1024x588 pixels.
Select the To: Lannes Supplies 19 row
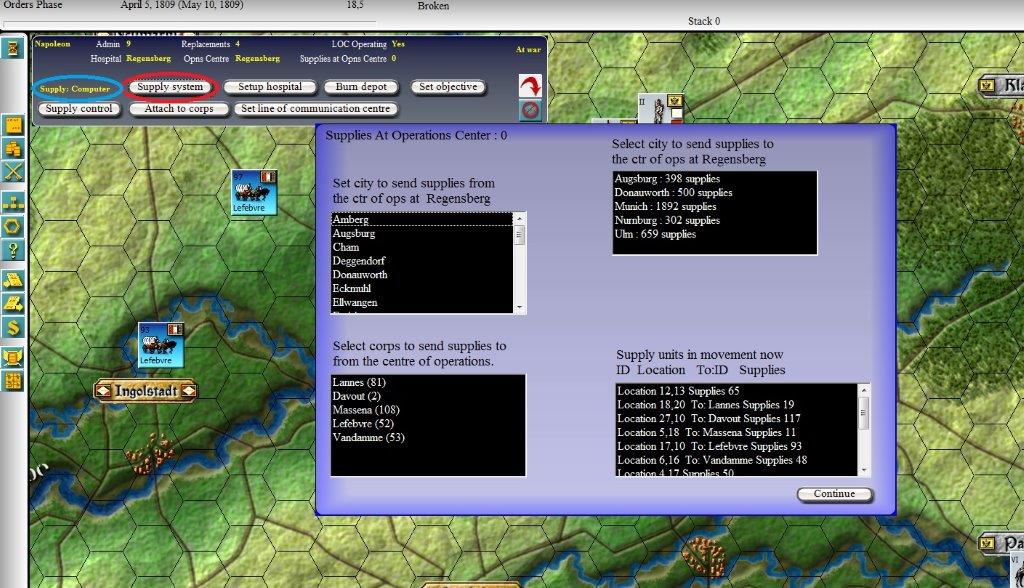tap(737, 404)
